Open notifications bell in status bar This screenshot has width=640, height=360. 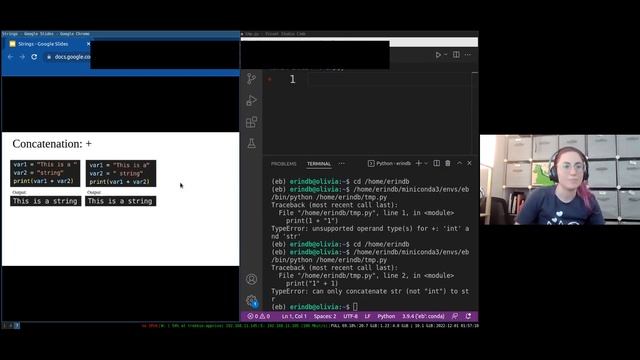click(468, 316)
